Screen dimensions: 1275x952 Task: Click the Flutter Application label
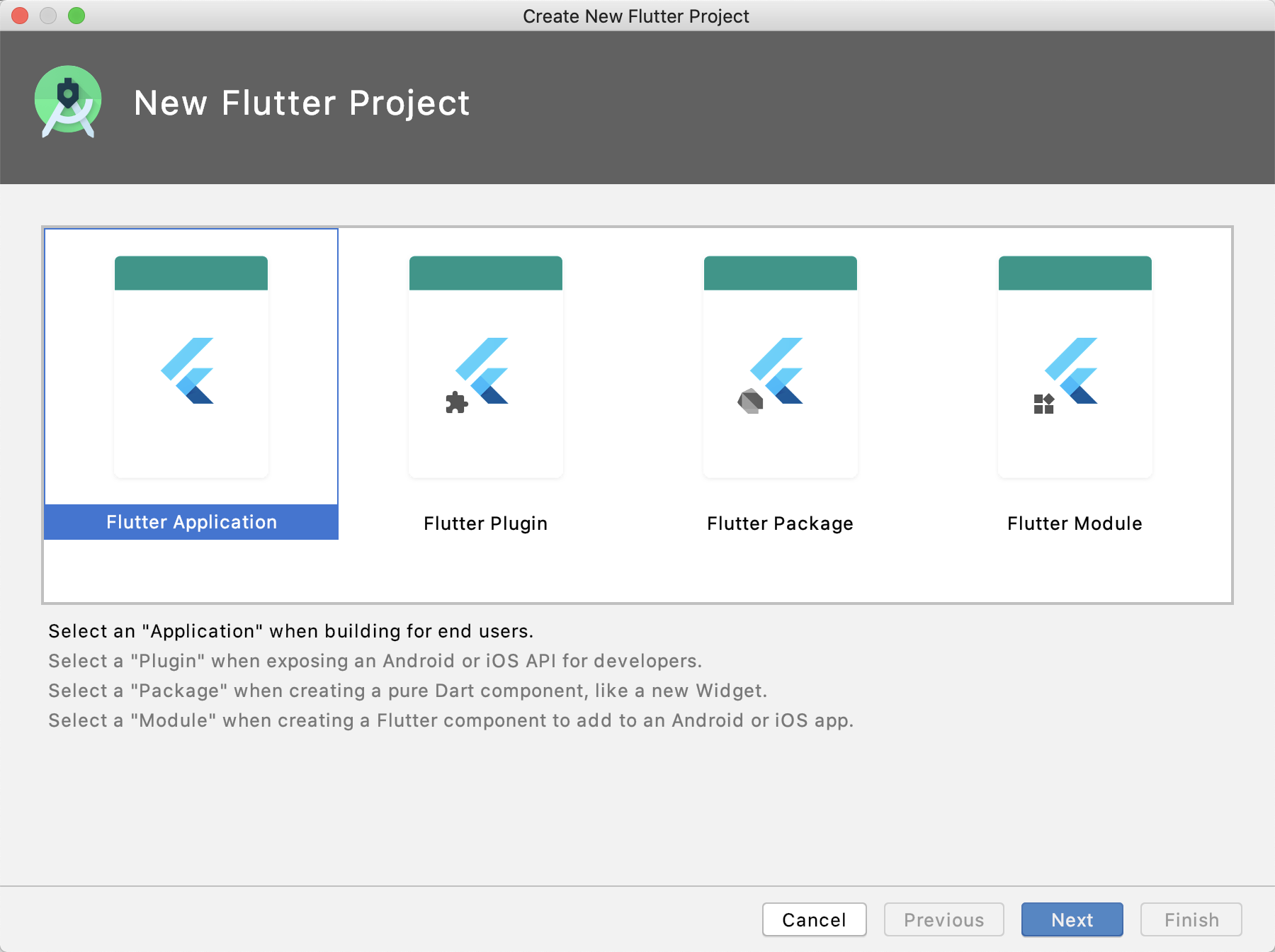pyautogui.click(x=191, y=522)
